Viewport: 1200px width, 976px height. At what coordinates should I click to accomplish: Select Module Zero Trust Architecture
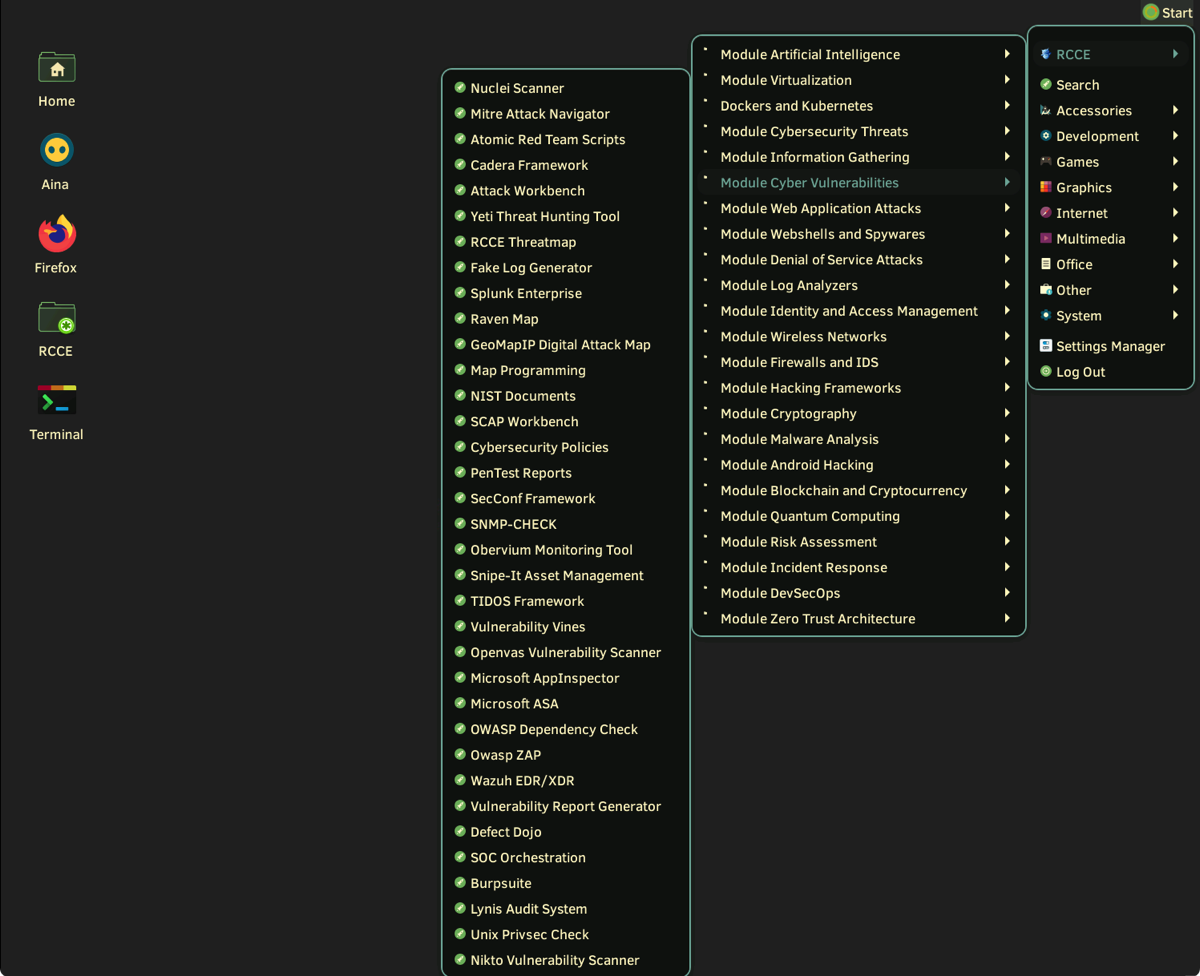(x=817, y=619)
